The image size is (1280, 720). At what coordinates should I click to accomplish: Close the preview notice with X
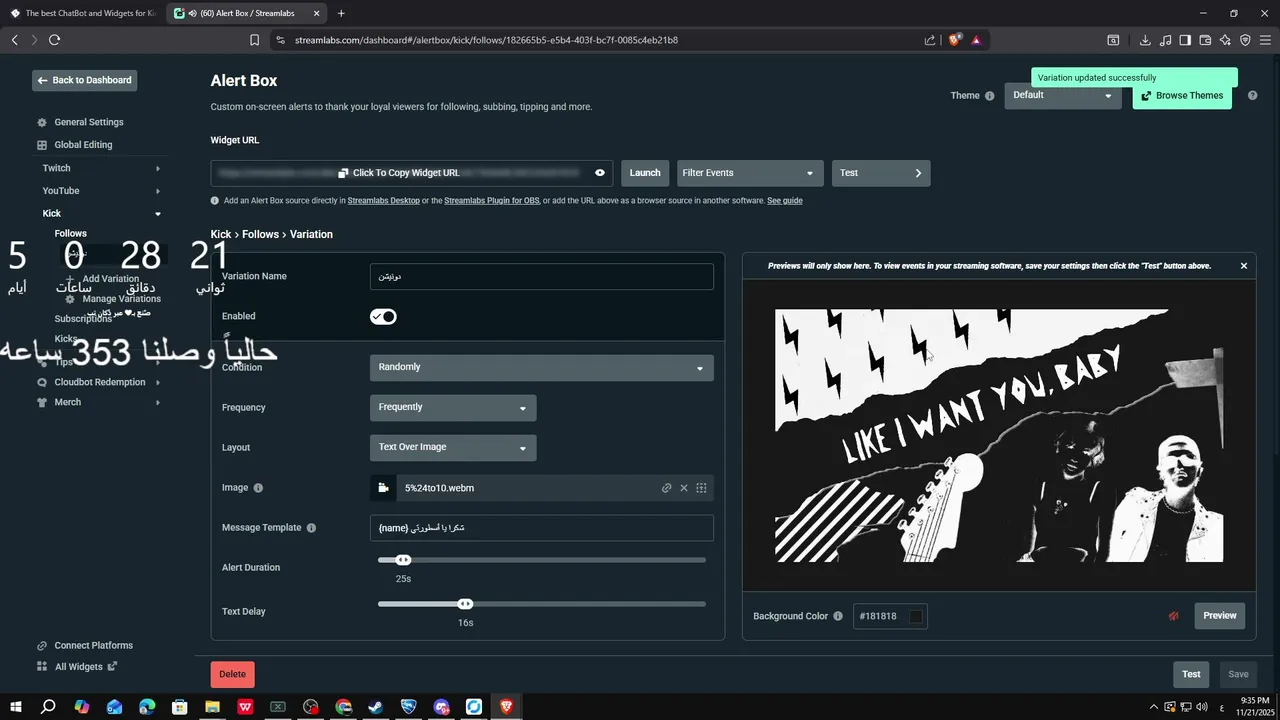[1244, 266]
